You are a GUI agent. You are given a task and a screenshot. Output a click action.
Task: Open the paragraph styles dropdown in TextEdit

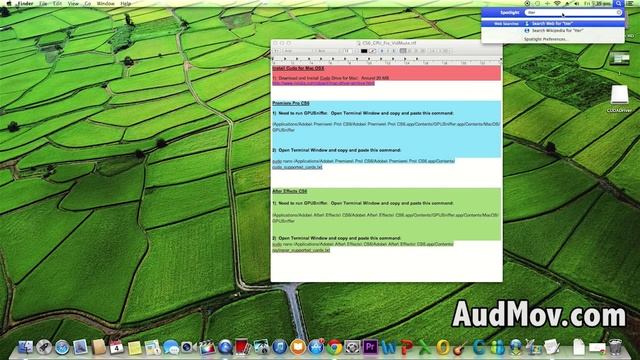click(x=277, y=51)
